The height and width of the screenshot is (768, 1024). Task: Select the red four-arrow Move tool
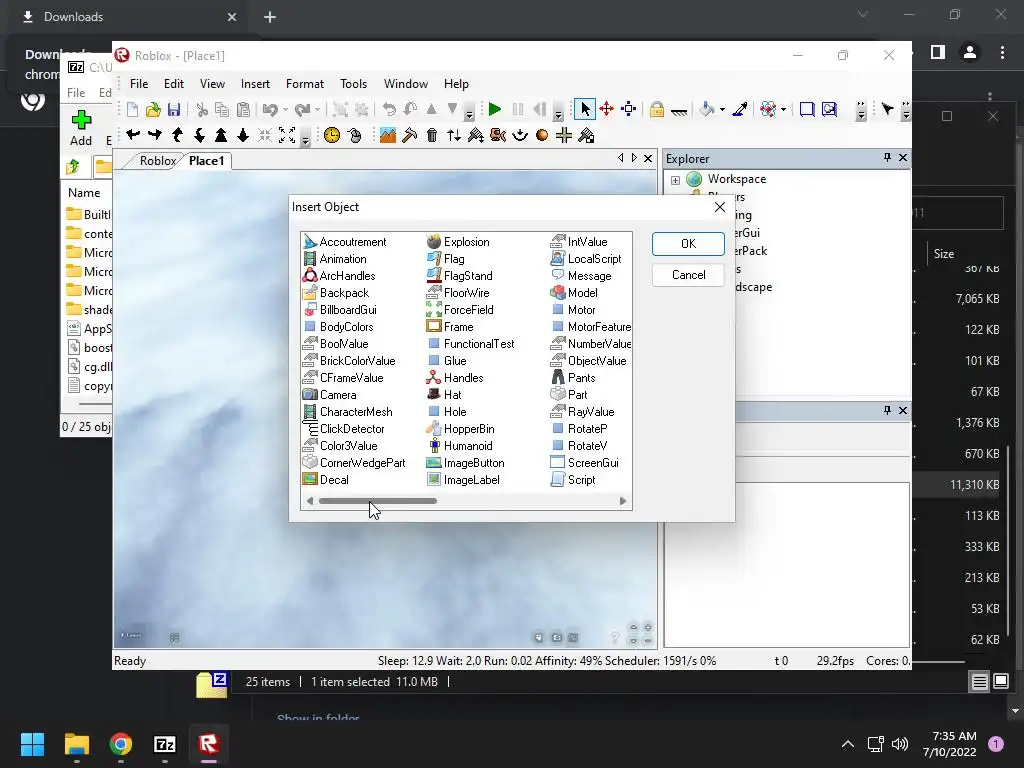[607, 109]
